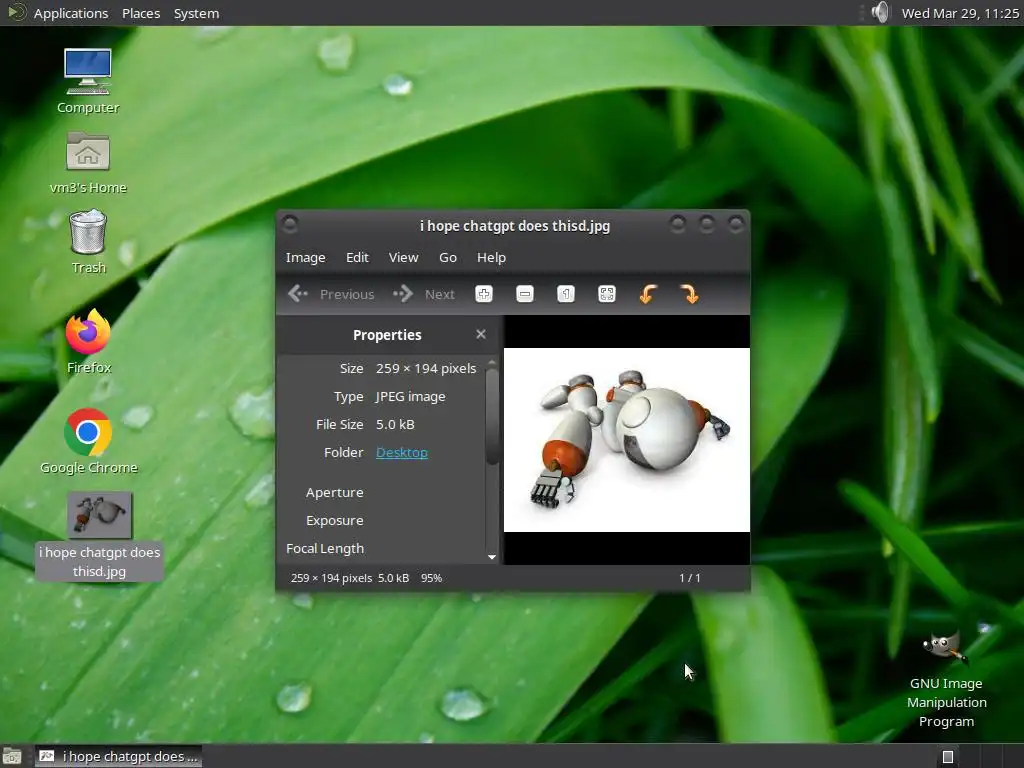The height and width of the screenshot is (768, 1024).
Task: Select the Google Chrome desktop icon
Action: point(88,442)
